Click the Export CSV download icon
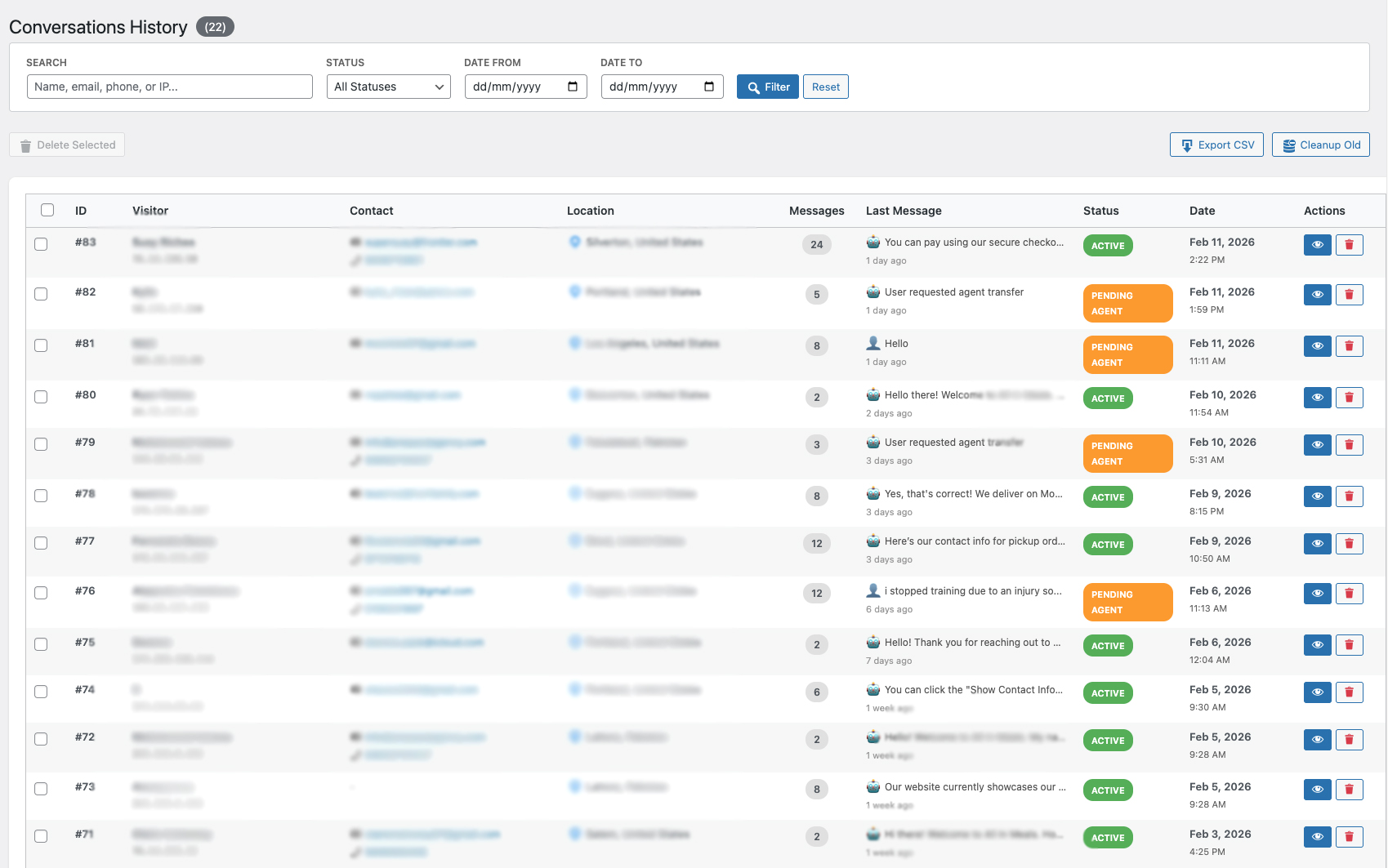 pyautogui.click(x=1186, y=144)
